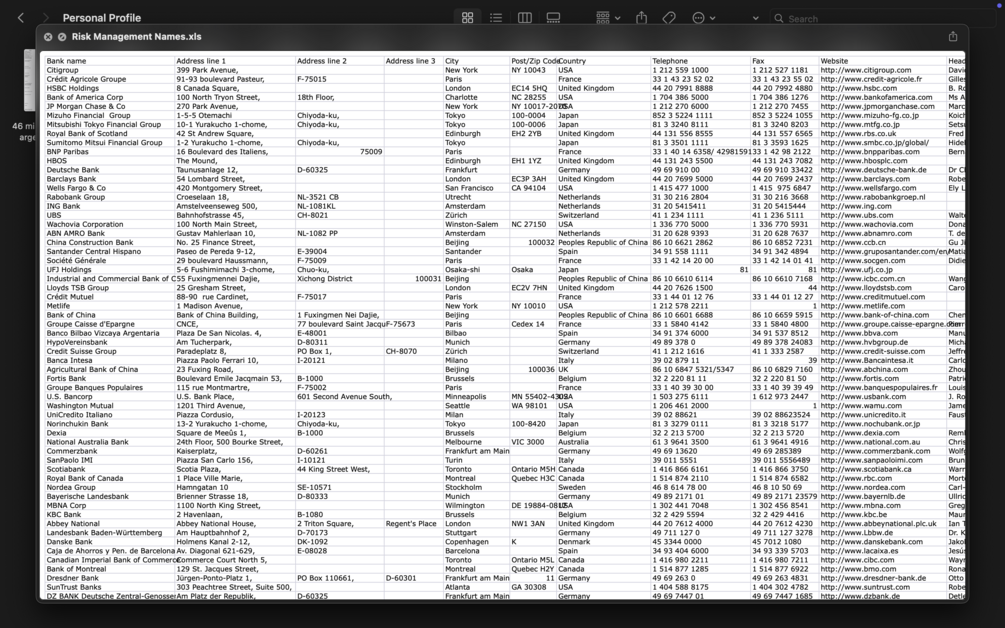This screenshot has width=1005, height=628.
Task: Open the Finder action (ellipsis) menu
Action: (x=703, y=18)
